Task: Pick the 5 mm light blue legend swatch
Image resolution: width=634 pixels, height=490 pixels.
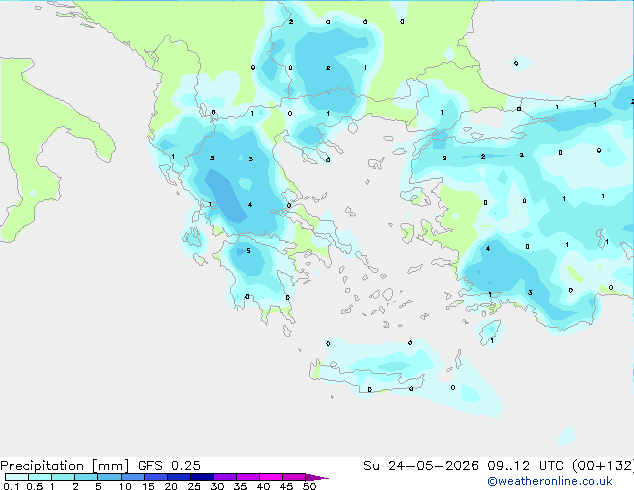Action: coord(109,477)
